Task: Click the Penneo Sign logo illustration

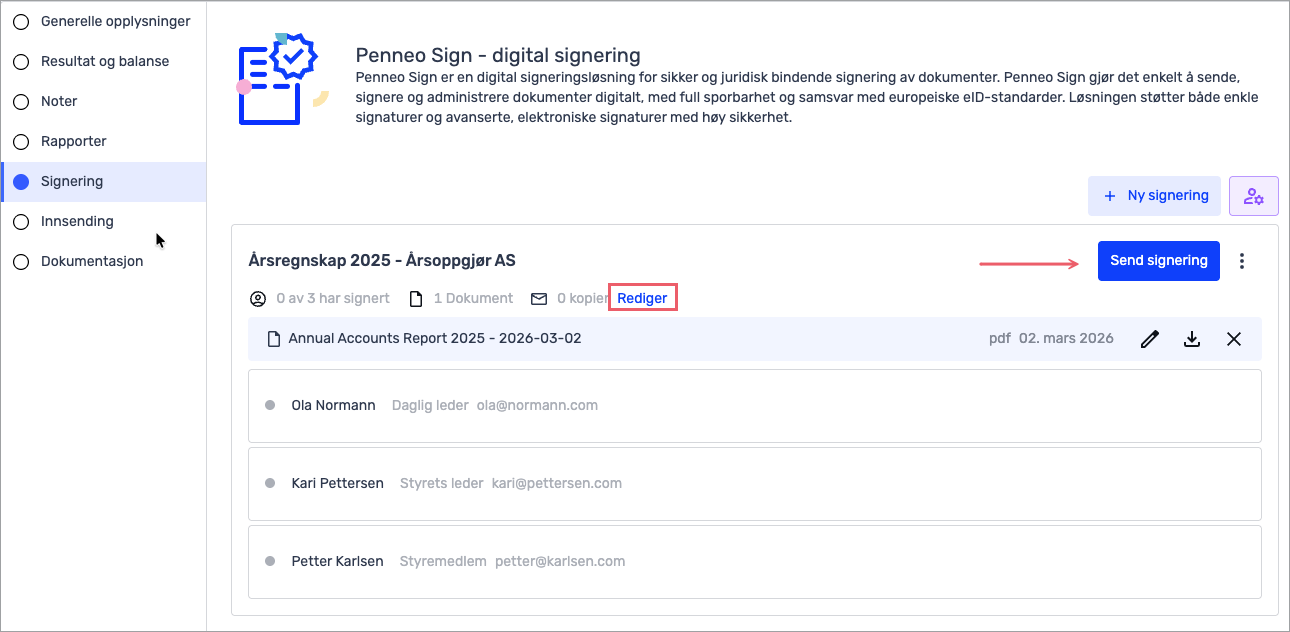Action: (281, 80)
